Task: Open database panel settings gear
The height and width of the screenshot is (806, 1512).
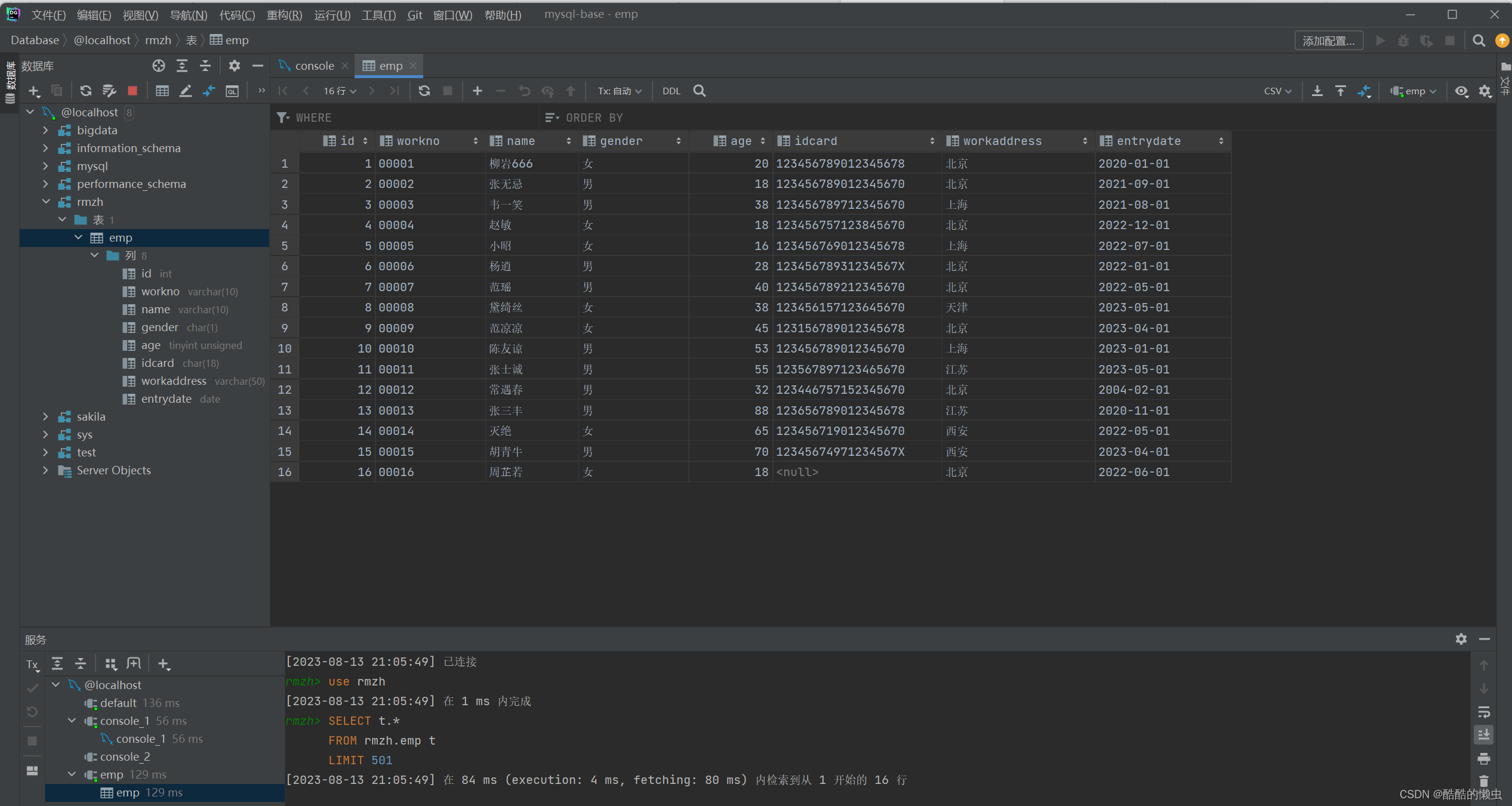Action: click(x=235, y=66)
